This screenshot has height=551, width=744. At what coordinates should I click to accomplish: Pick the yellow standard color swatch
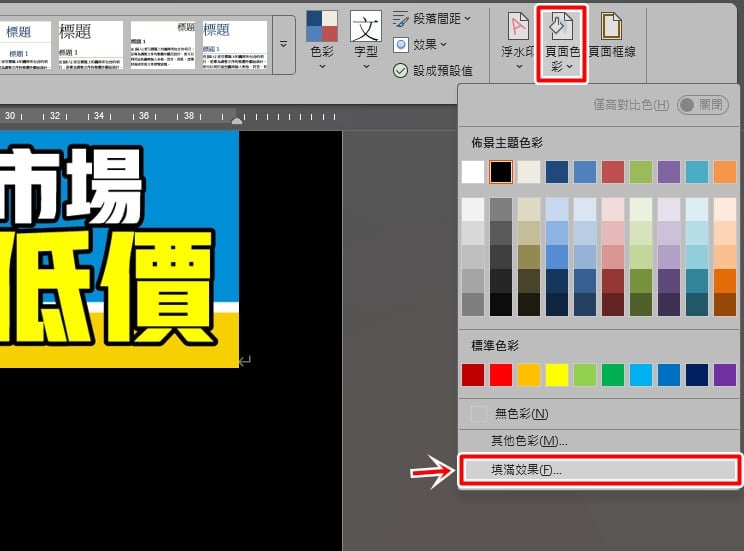pyautogui.click(x=557, y=375)
